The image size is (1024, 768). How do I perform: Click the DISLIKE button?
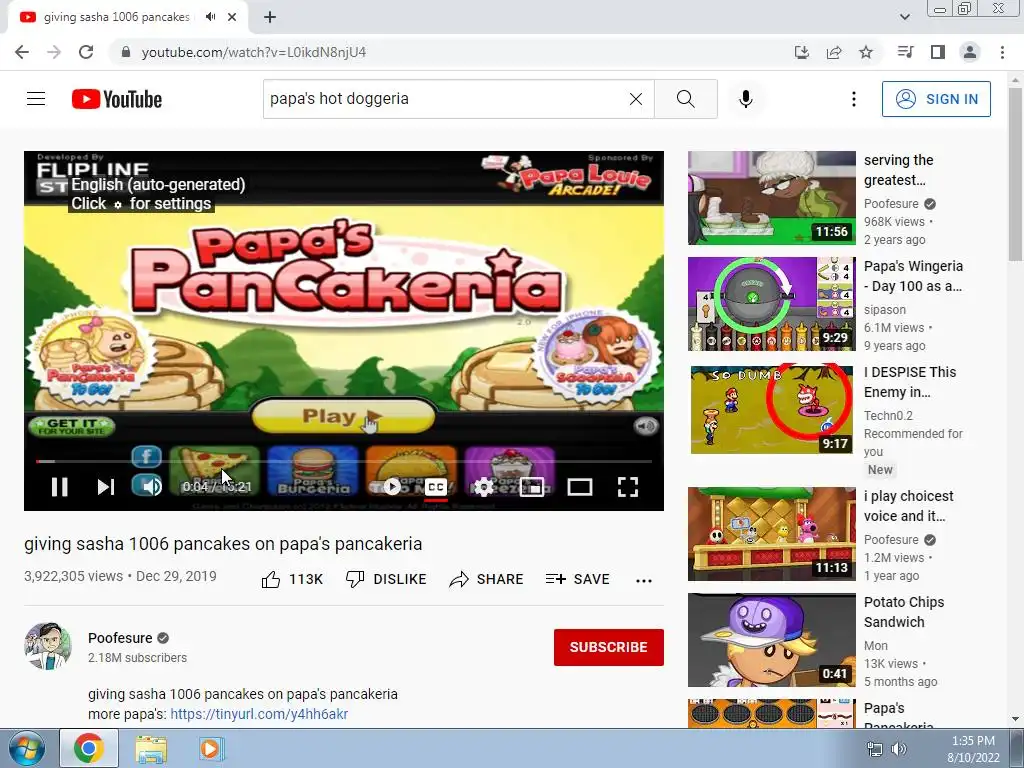pyautogui.click(x=386, y=579)
